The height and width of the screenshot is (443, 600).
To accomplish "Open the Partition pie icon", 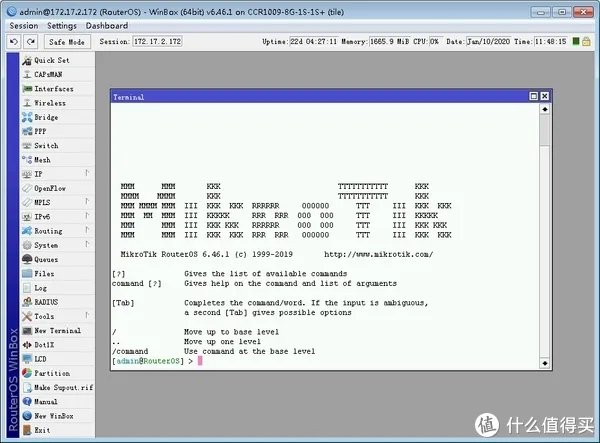I will (x=27, y=373).
